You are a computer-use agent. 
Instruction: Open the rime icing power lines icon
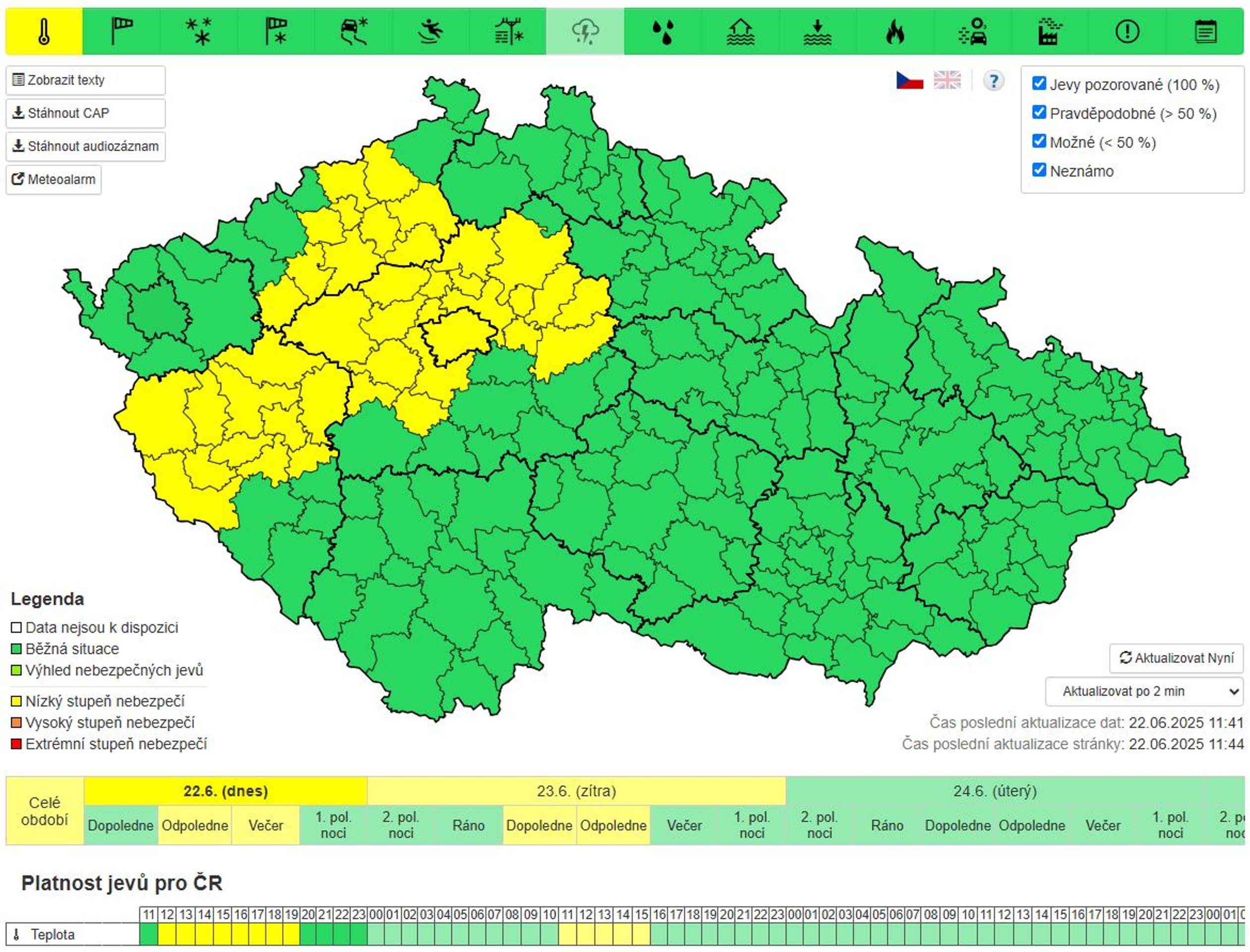pos(508,31)
